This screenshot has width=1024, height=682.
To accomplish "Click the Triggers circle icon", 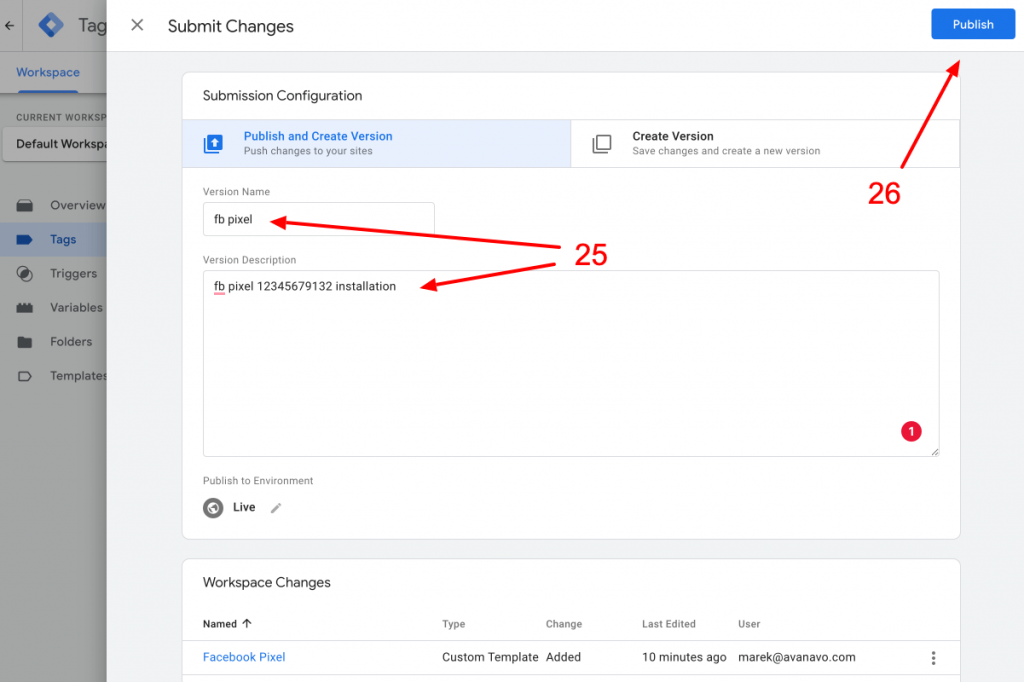I will pos(25,274).
